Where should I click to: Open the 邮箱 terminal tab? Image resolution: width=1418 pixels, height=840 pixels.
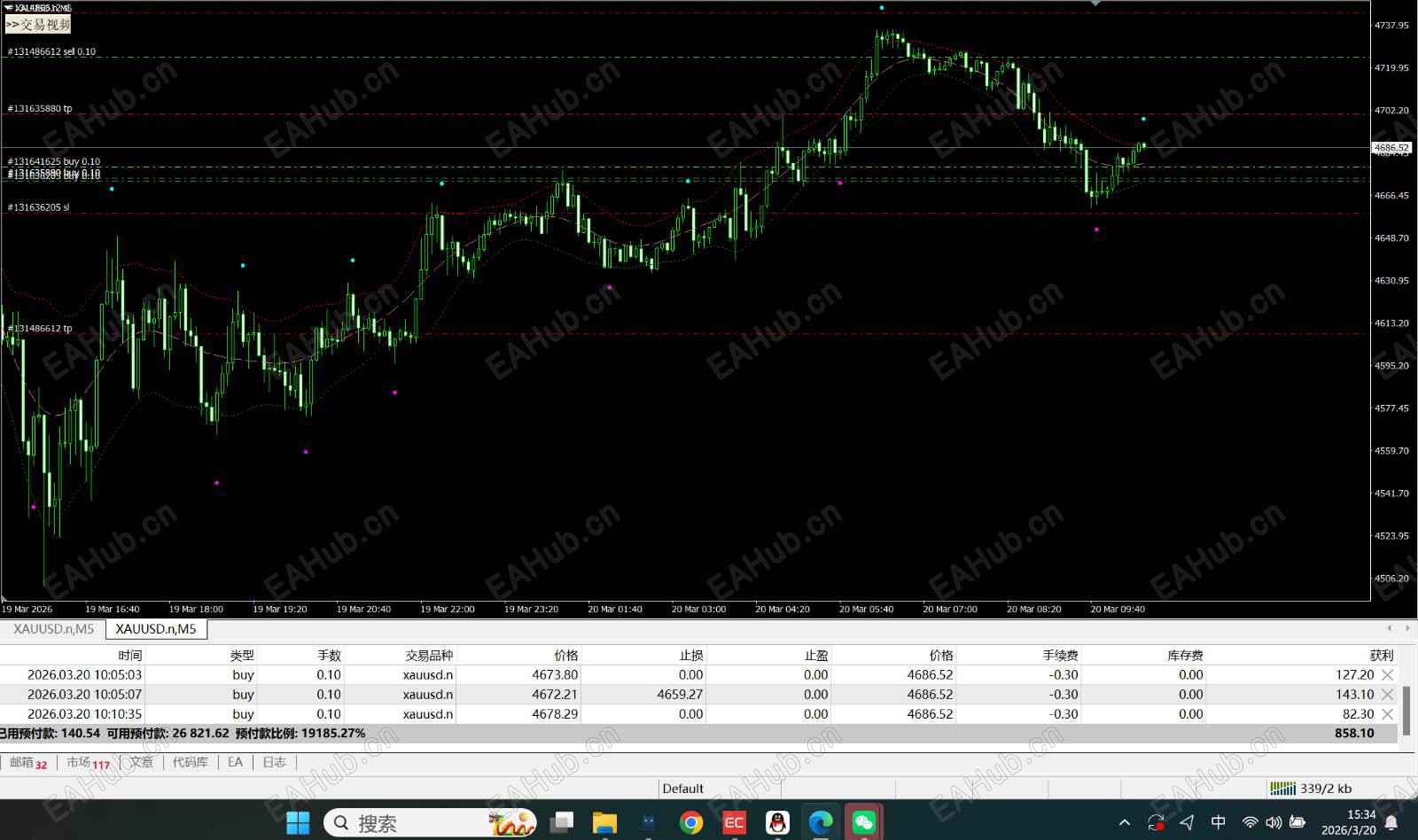point(28,762)
